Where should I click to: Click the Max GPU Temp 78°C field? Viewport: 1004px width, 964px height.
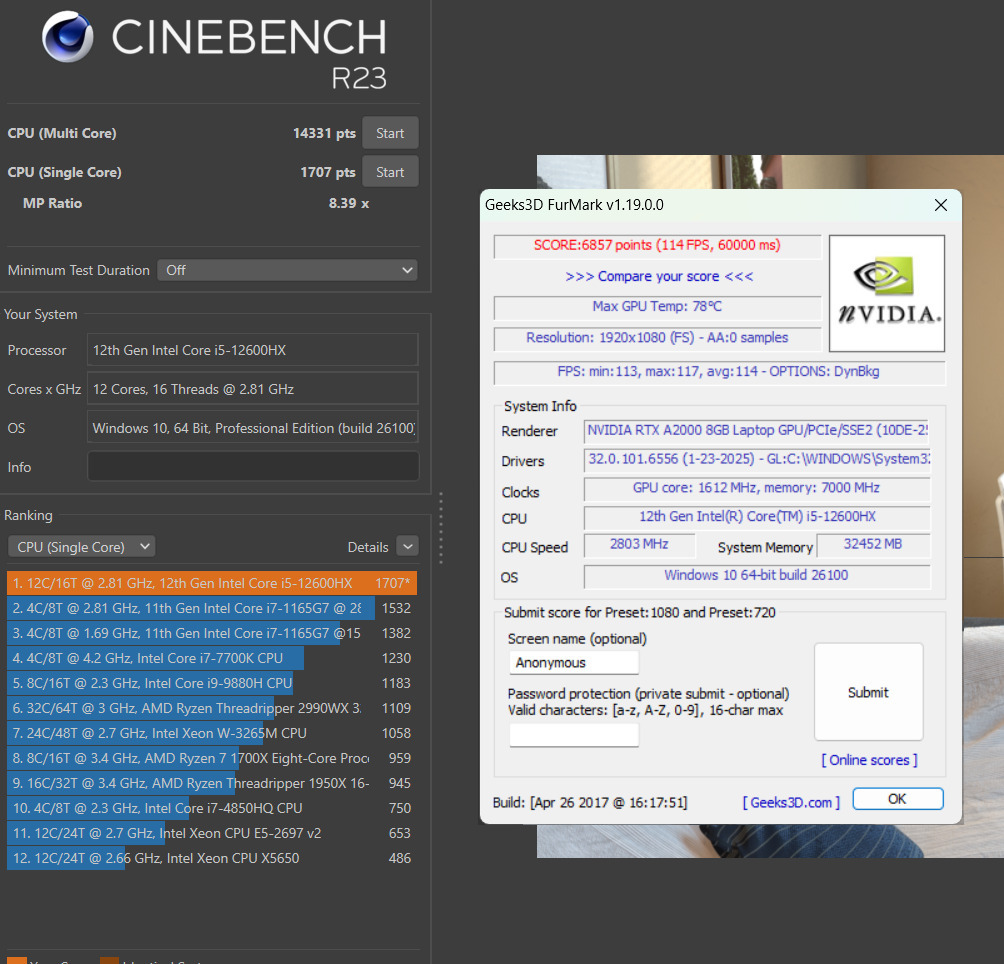coord(658,307)
